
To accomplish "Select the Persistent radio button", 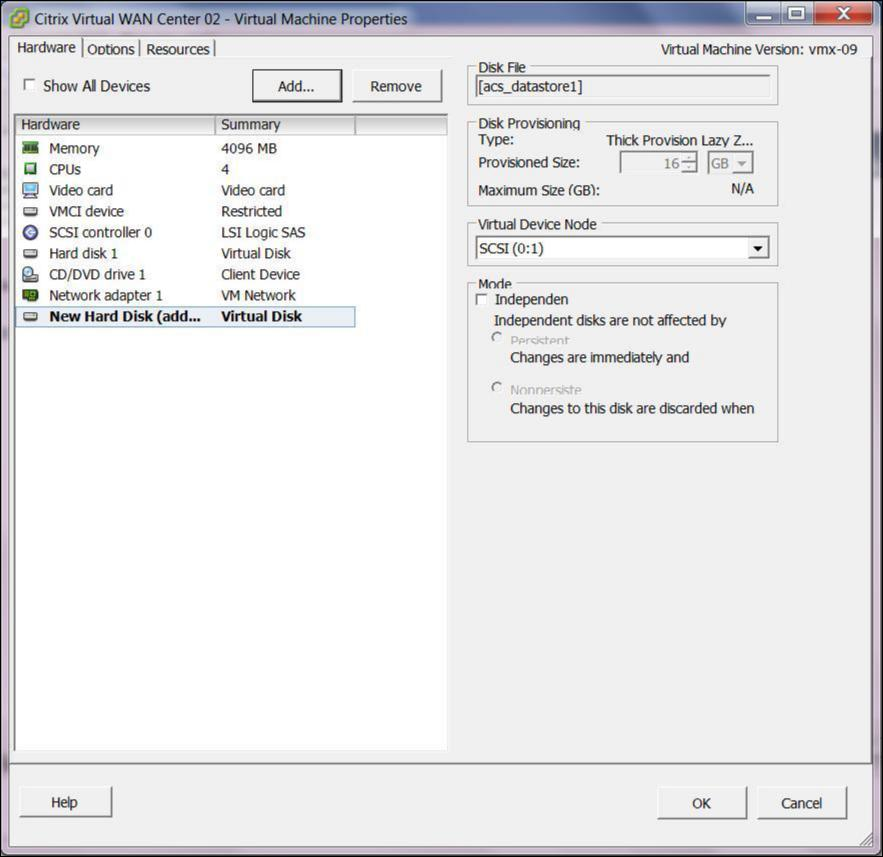I will [x=496, y=337].
